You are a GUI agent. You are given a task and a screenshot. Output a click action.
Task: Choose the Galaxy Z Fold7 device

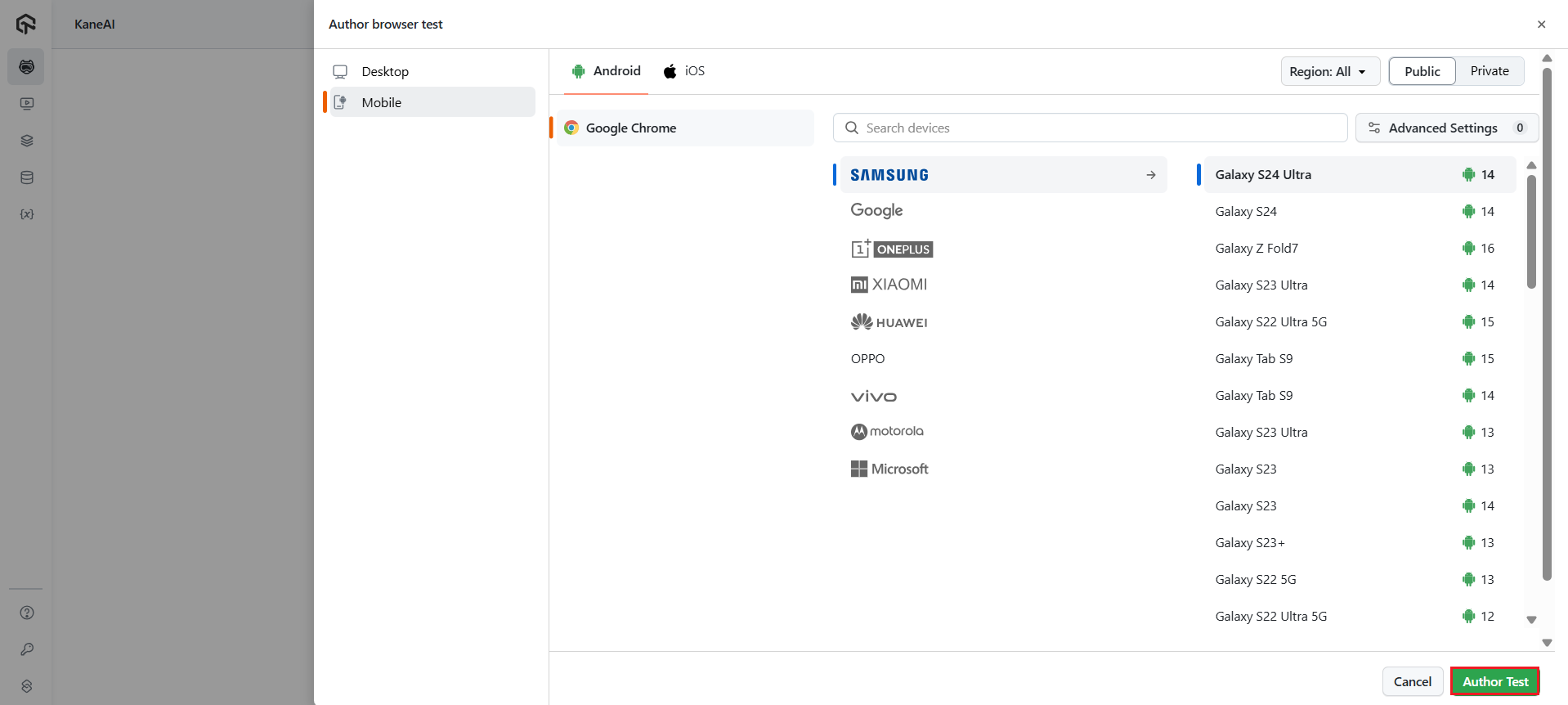click(1257, 249)
